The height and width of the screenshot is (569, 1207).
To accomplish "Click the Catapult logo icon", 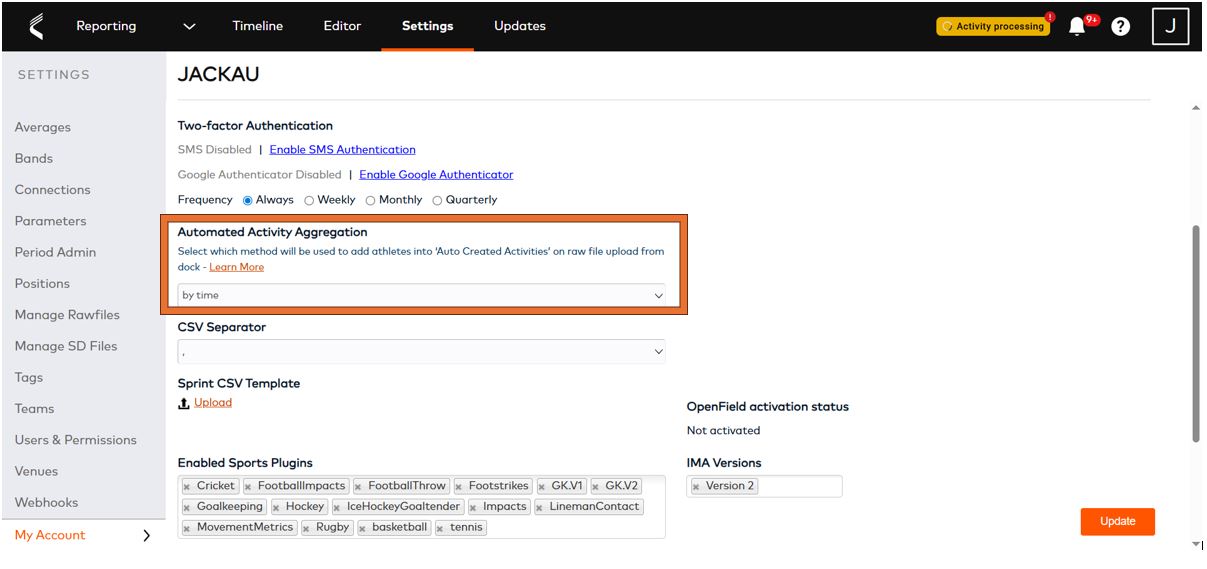I will pos(37,26).
